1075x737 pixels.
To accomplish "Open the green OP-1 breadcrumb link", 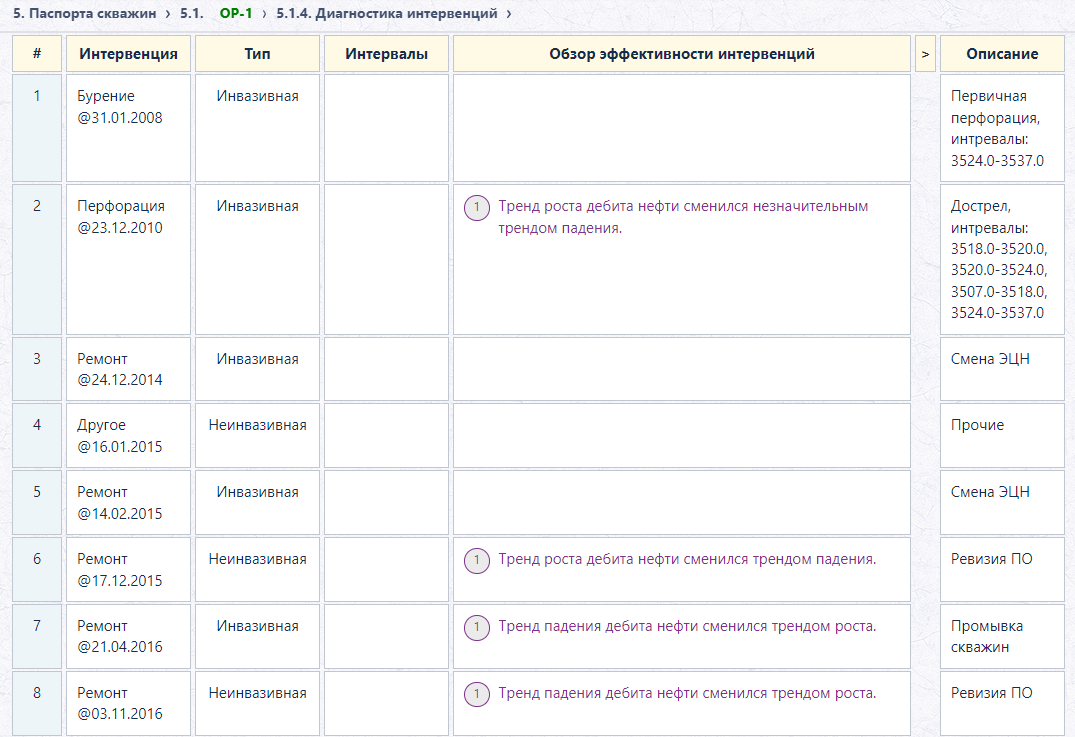I will pyautogui.click(x=236, y=13).
